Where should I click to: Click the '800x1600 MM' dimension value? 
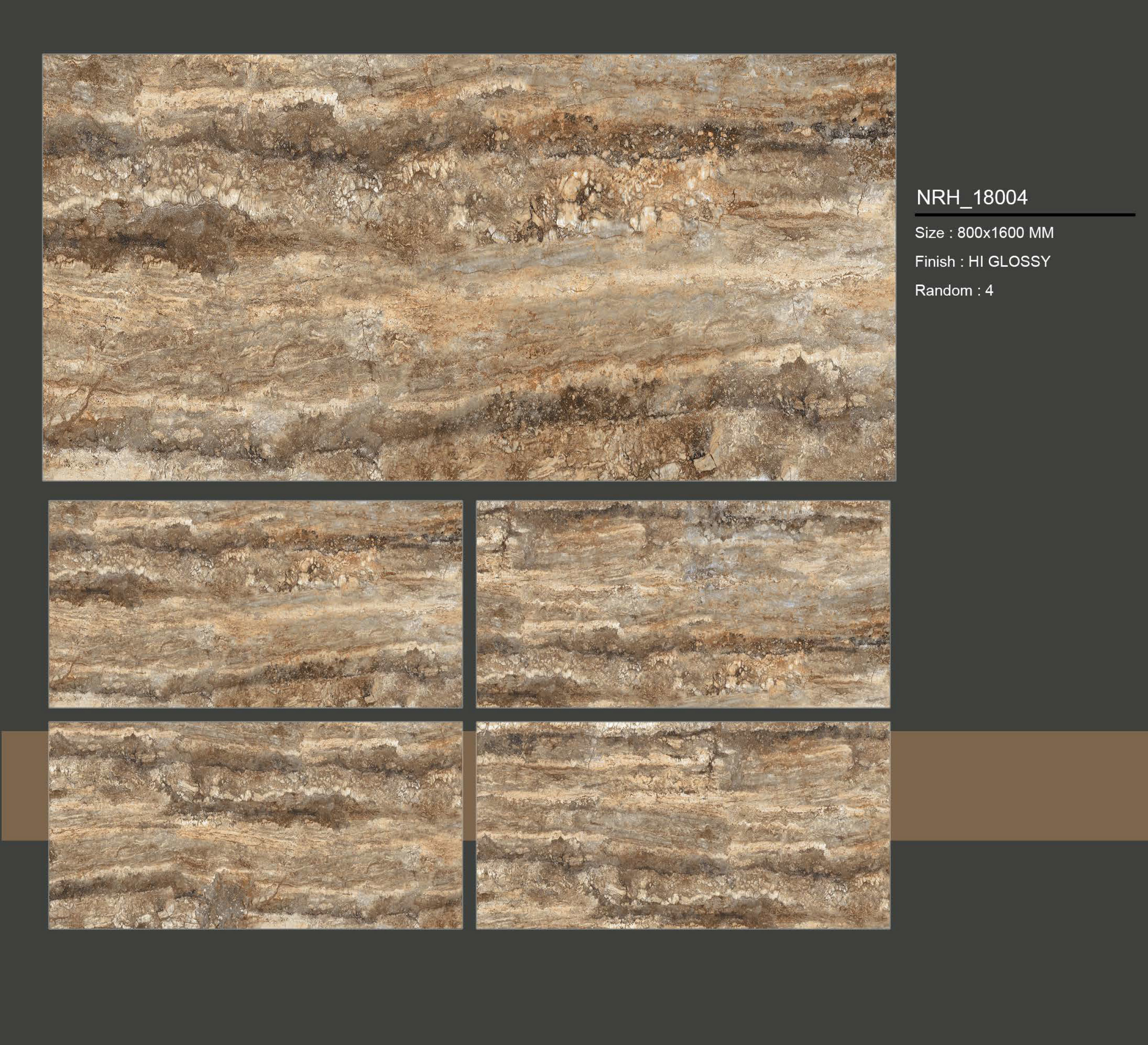(1005, 233)
